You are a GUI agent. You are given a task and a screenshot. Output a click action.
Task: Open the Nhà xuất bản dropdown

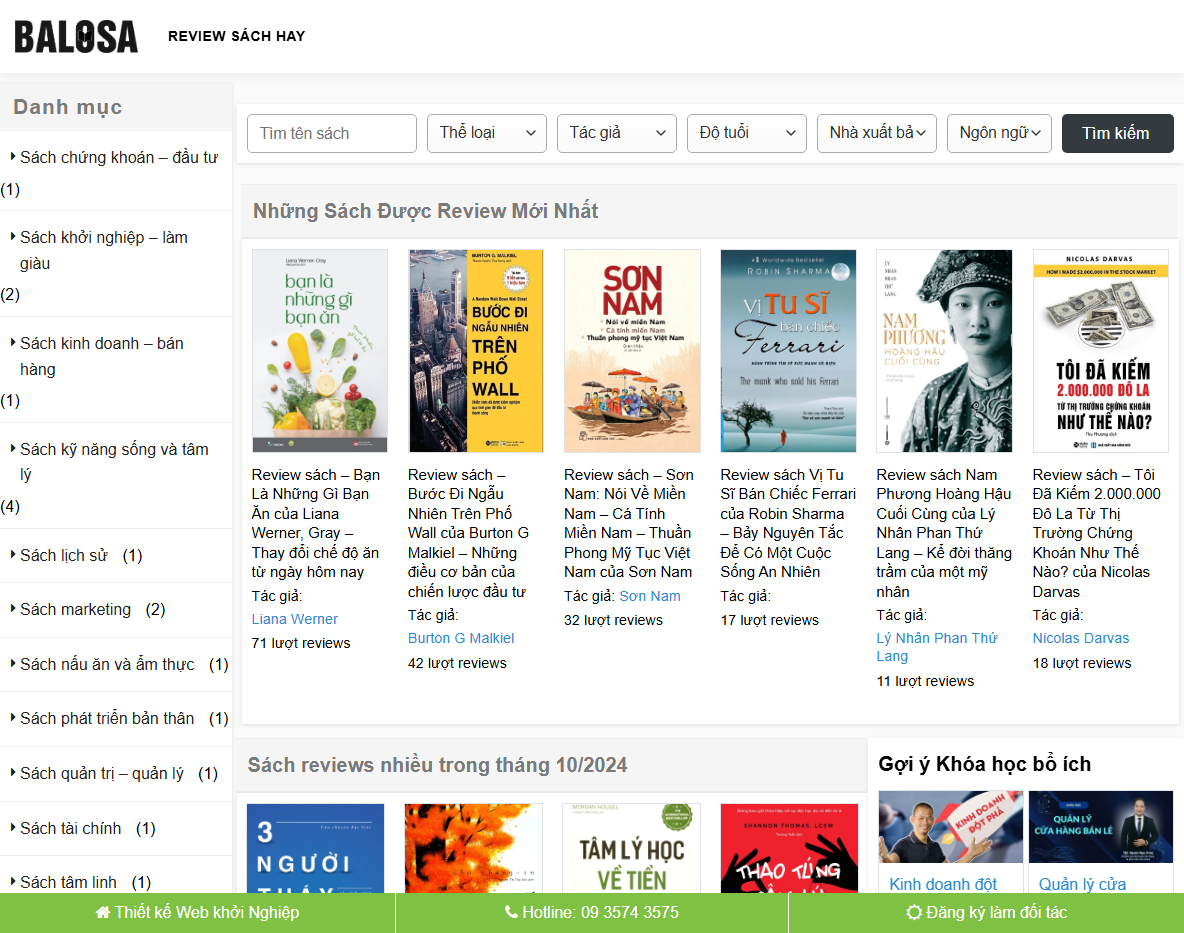[876, 132]
